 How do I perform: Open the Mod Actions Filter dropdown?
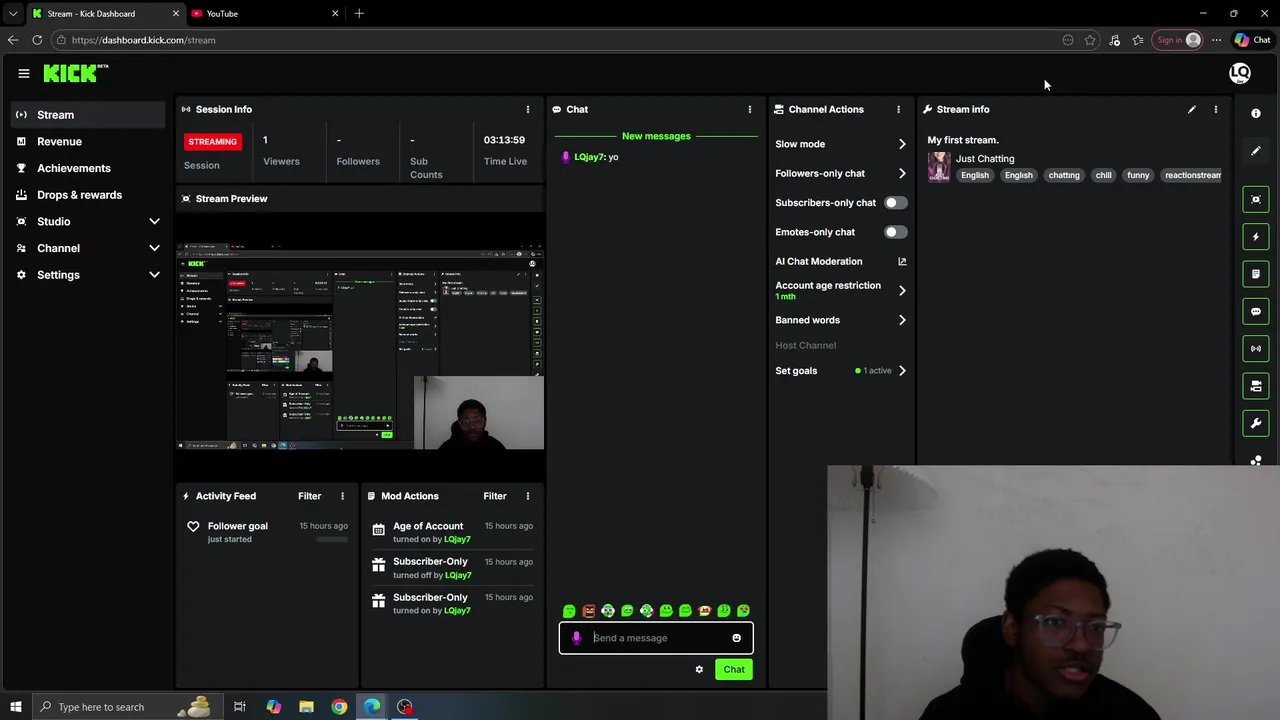(495, 496)
